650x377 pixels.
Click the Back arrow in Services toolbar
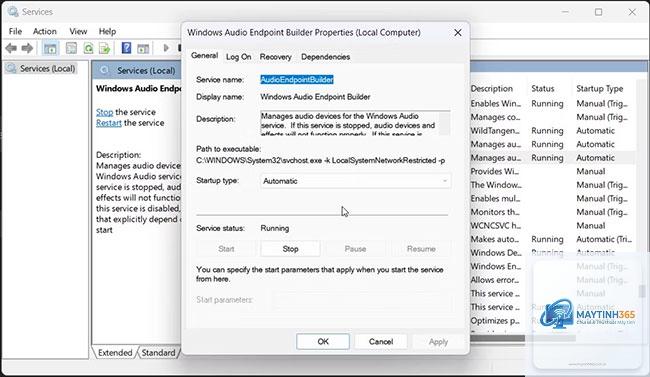coord(11,49)
